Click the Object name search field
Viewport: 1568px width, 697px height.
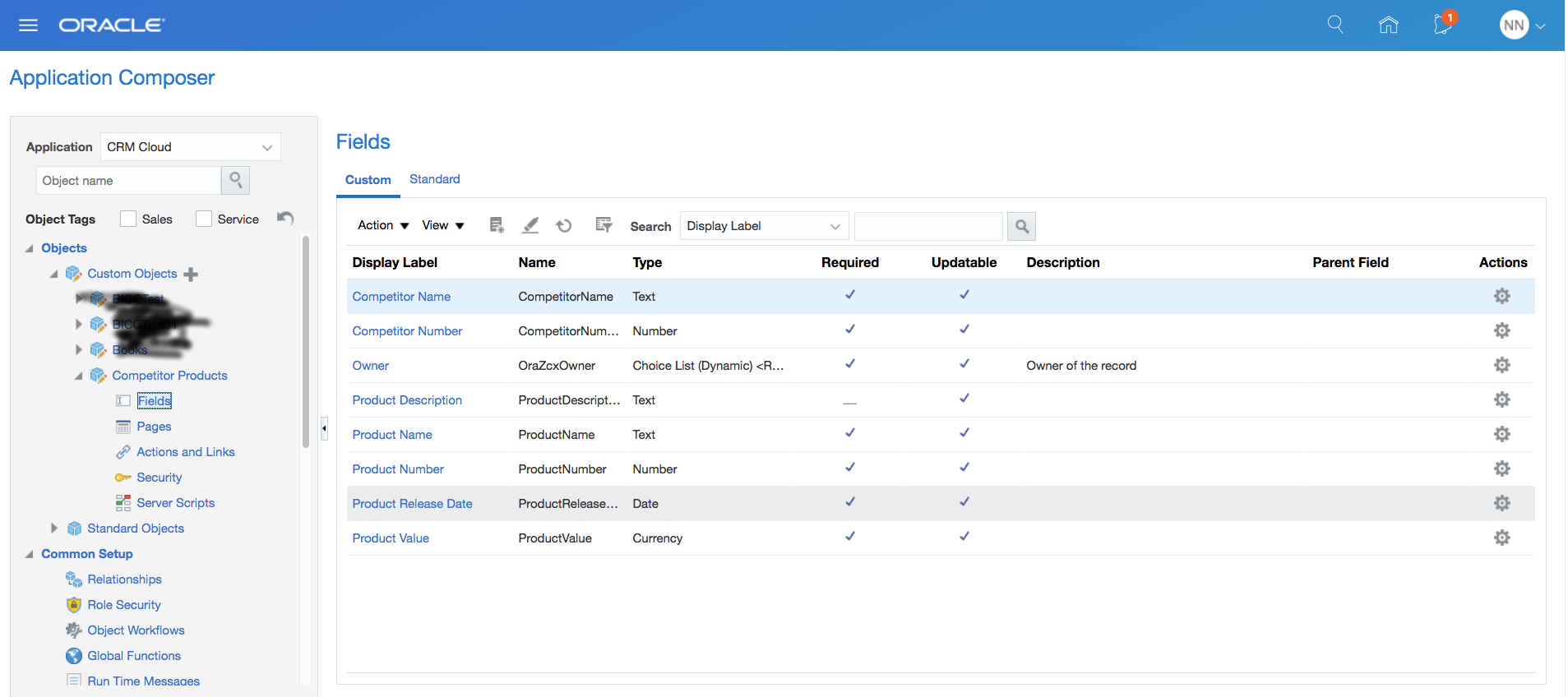pos(128,181)
